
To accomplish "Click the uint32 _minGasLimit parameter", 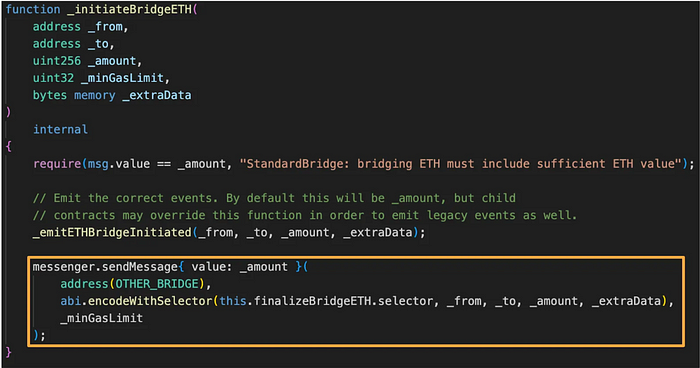I will point(101,78).
